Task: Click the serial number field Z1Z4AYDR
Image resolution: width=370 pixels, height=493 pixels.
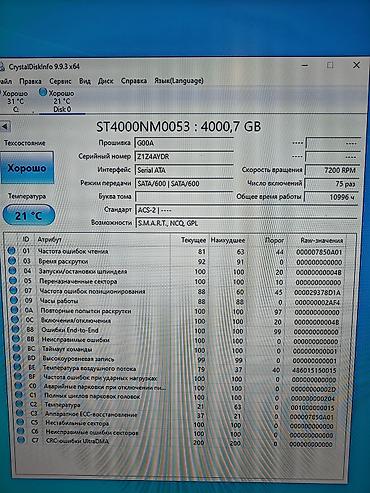Action: pos(184,157)
